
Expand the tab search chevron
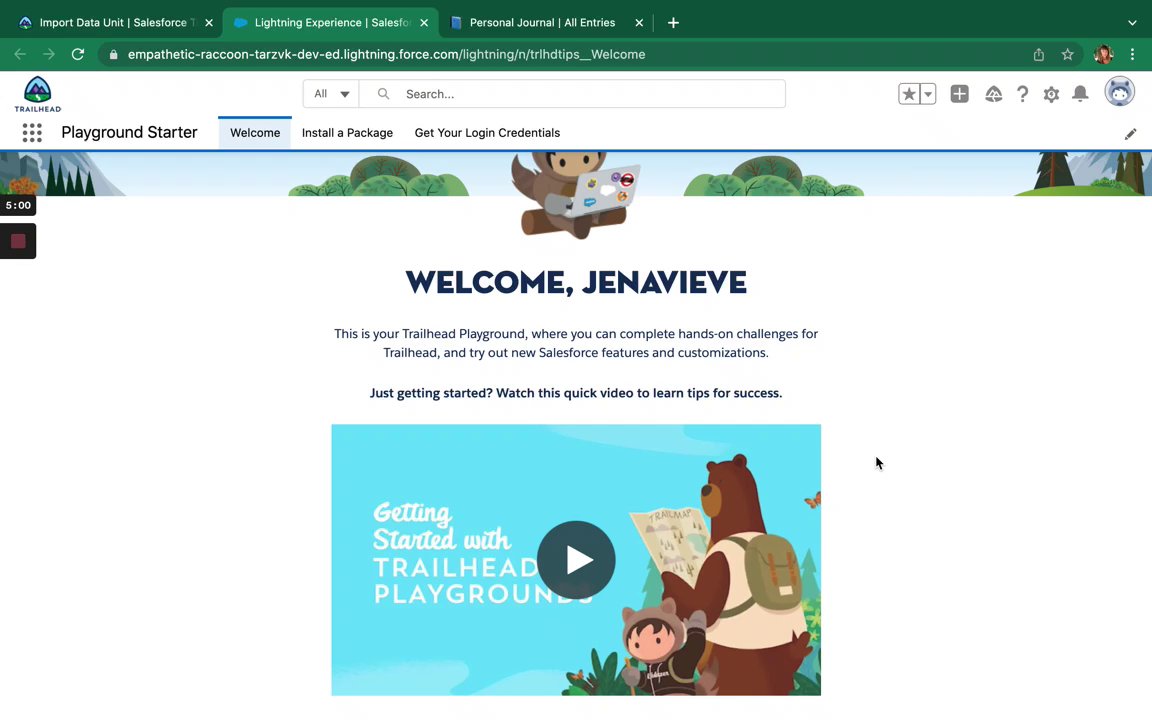click(1132, 23)
